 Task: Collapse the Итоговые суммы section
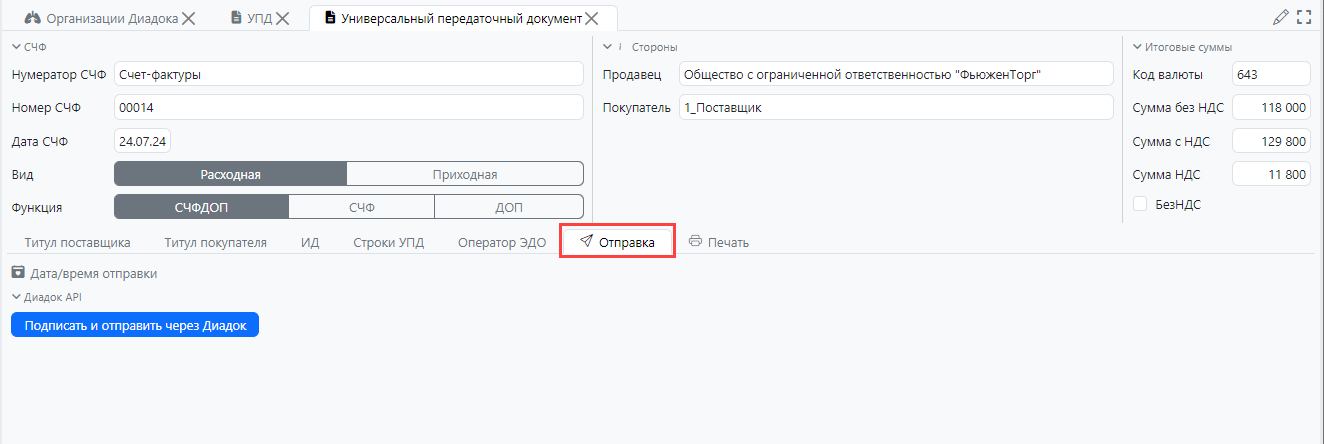[x=1137, y=47]
